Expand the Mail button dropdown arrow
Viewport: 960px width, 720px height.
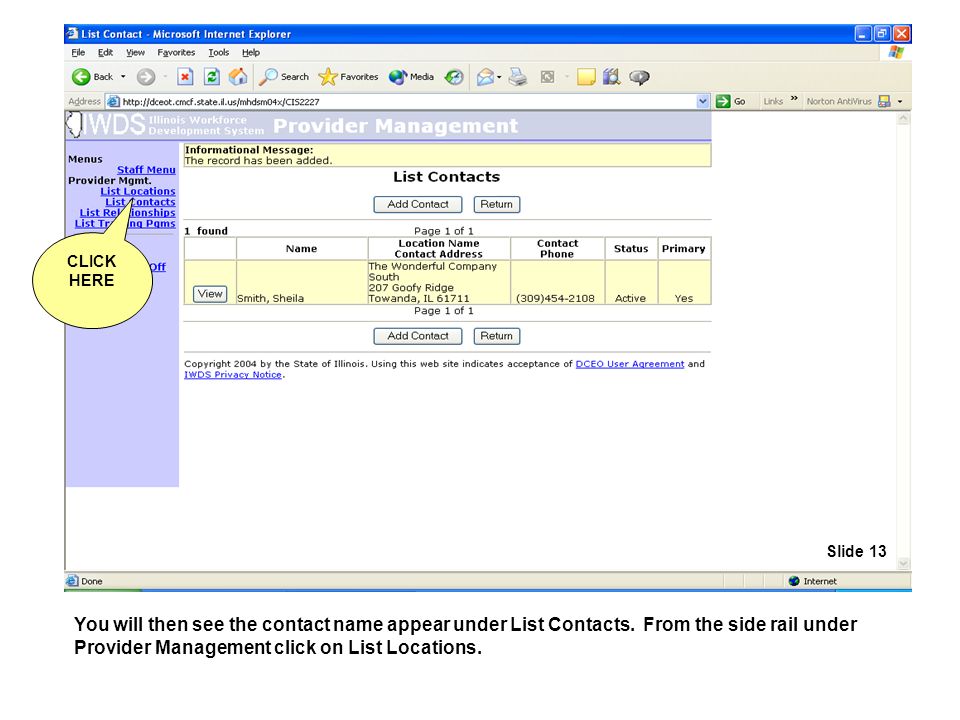point(500,77)
